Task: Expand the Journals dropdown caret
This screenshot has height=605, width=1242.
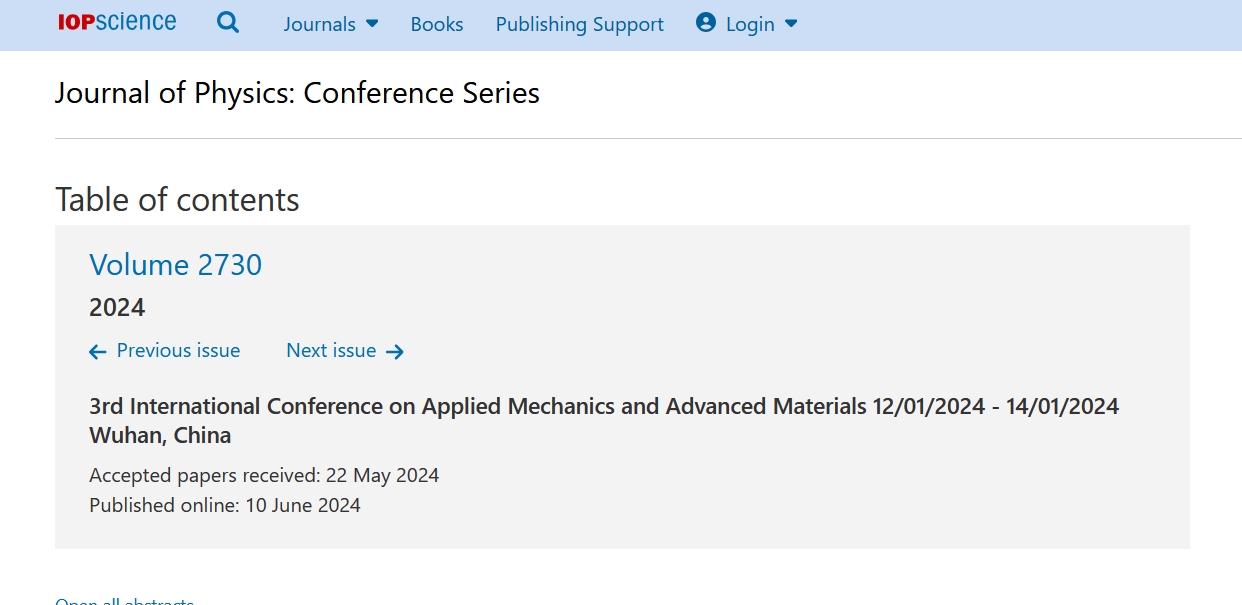Action: (372, 24)
